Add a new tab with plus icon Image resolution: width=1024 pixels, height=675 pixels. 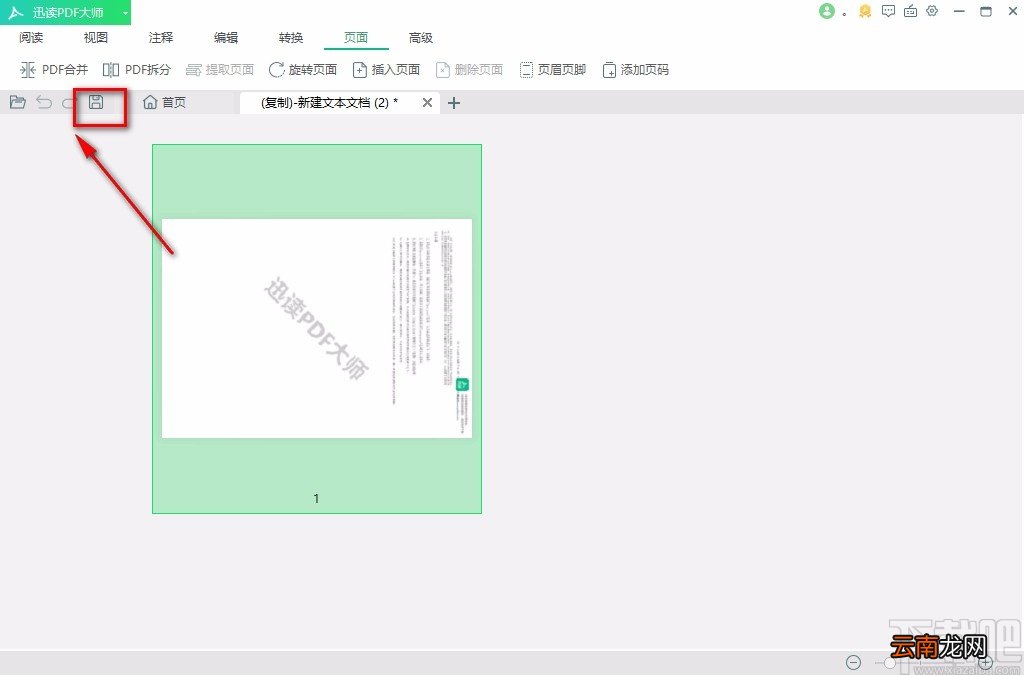(x=454, y=102)
